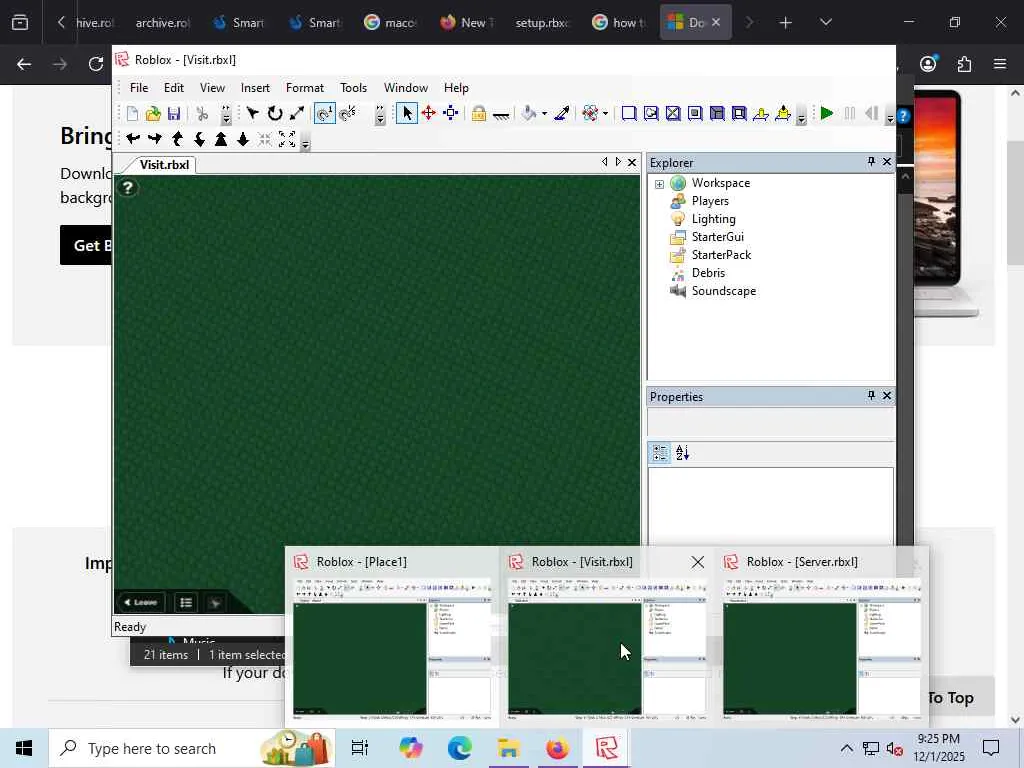Click the zoom extents icon
The height and width of the screenshot is (768, 1024).
pyautogui.click(x=287, y=138)
